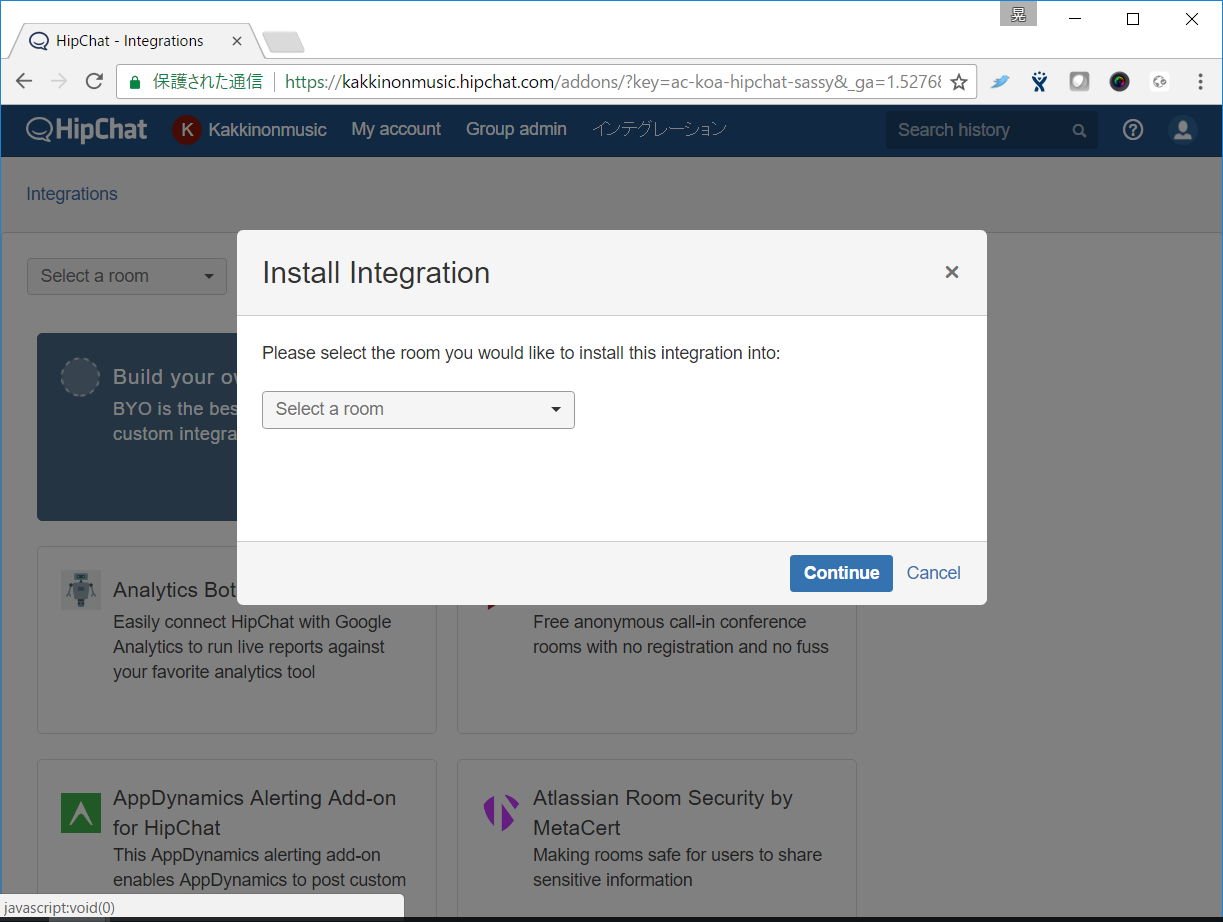1223x922 pixels.
Task: Open the Chrome three-dot menu
Action: (1199, 82)
